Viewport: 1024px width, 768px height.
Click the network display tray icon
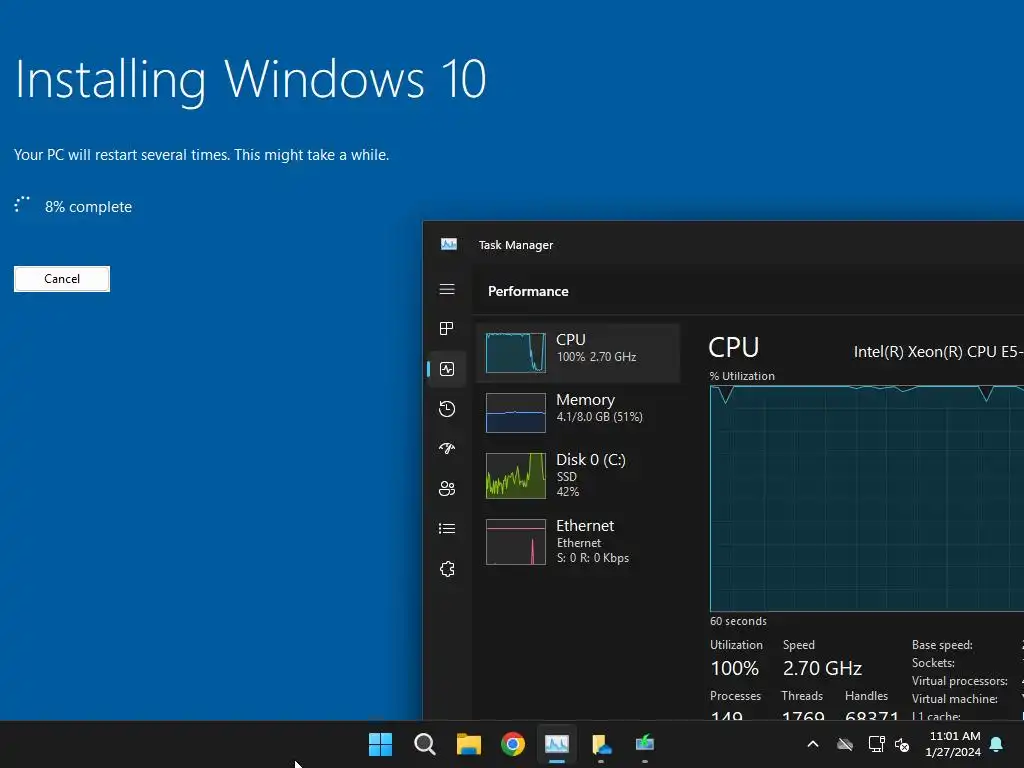(876, 744)
